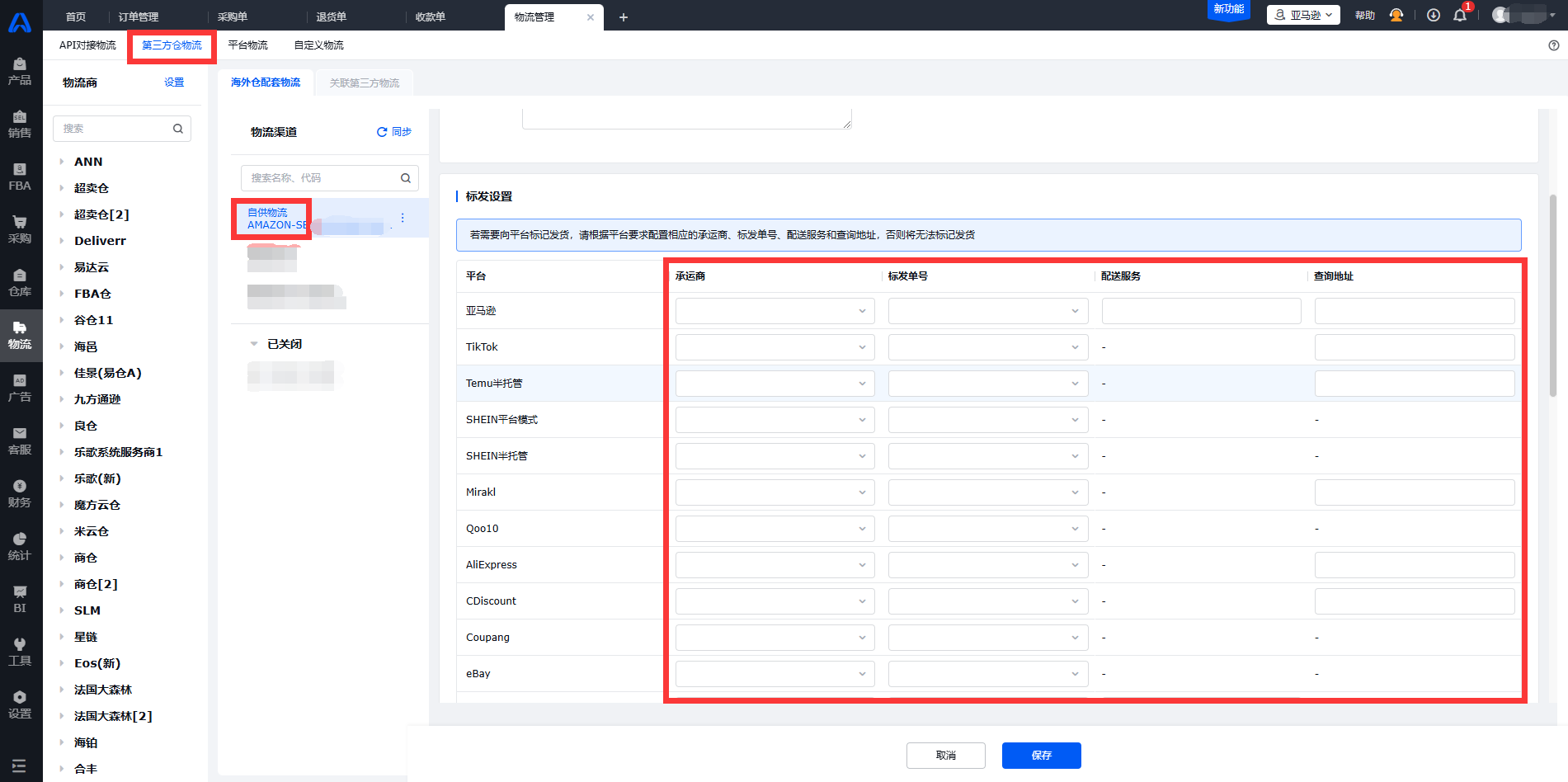Open the download center icon

coord(1434,16)
